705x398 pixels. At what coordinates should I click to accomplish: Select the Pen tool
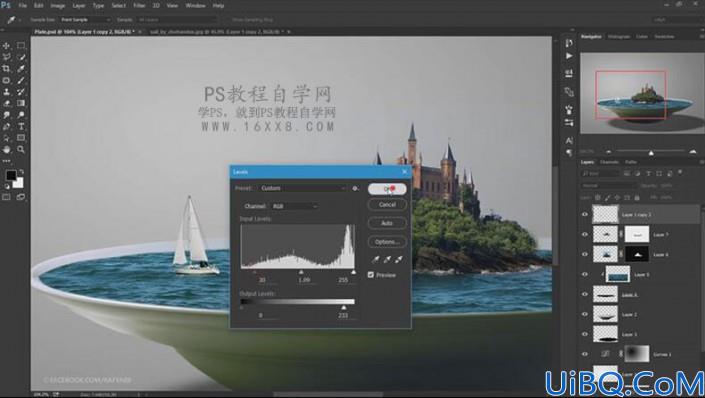click(6, 126)
